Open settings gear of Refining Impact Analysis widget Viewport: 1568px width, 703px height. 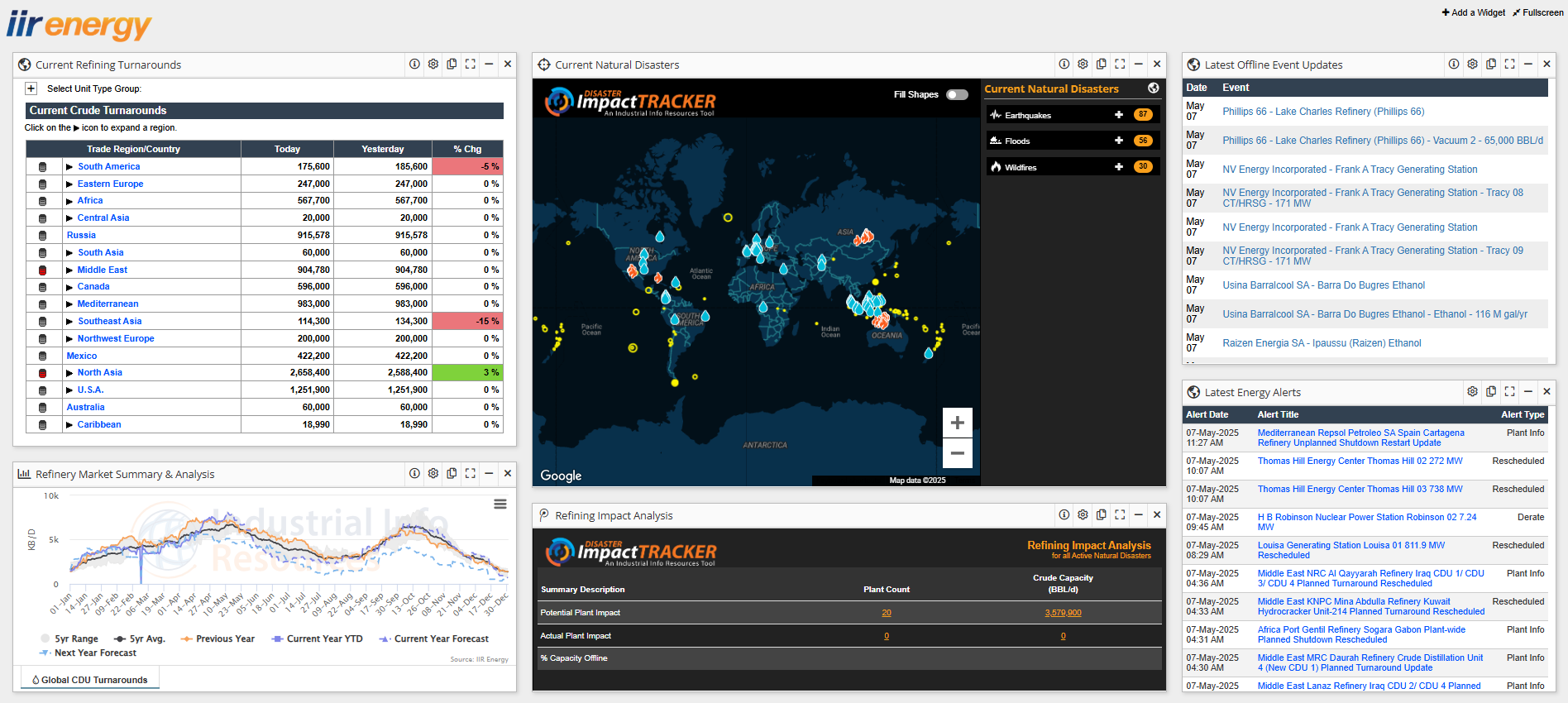point(1083,514)
